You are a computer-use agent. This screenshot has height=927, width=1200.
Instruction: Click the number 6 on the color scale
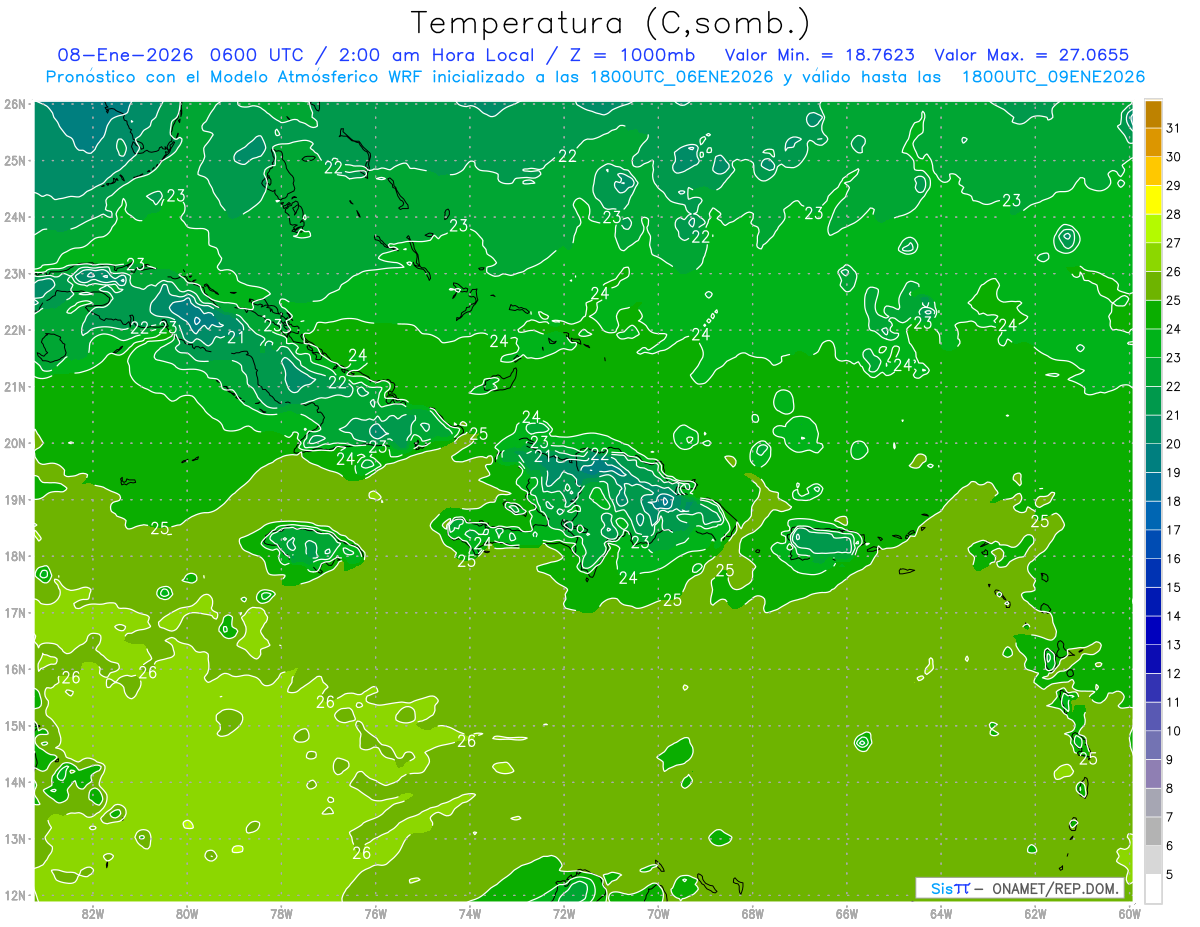click(x=1171, y=846)
